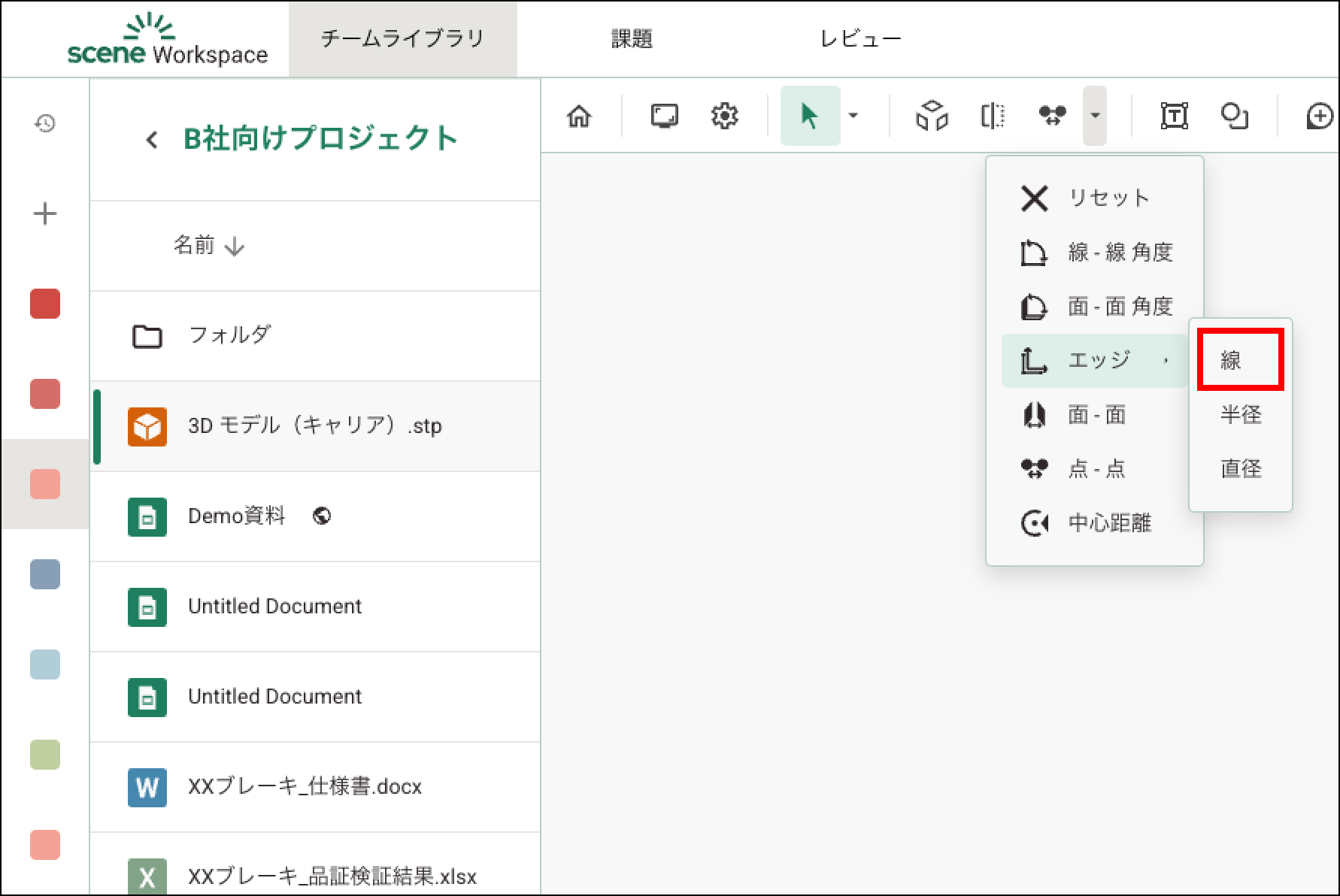Click the home view icon in toolbar

[579, 117]
